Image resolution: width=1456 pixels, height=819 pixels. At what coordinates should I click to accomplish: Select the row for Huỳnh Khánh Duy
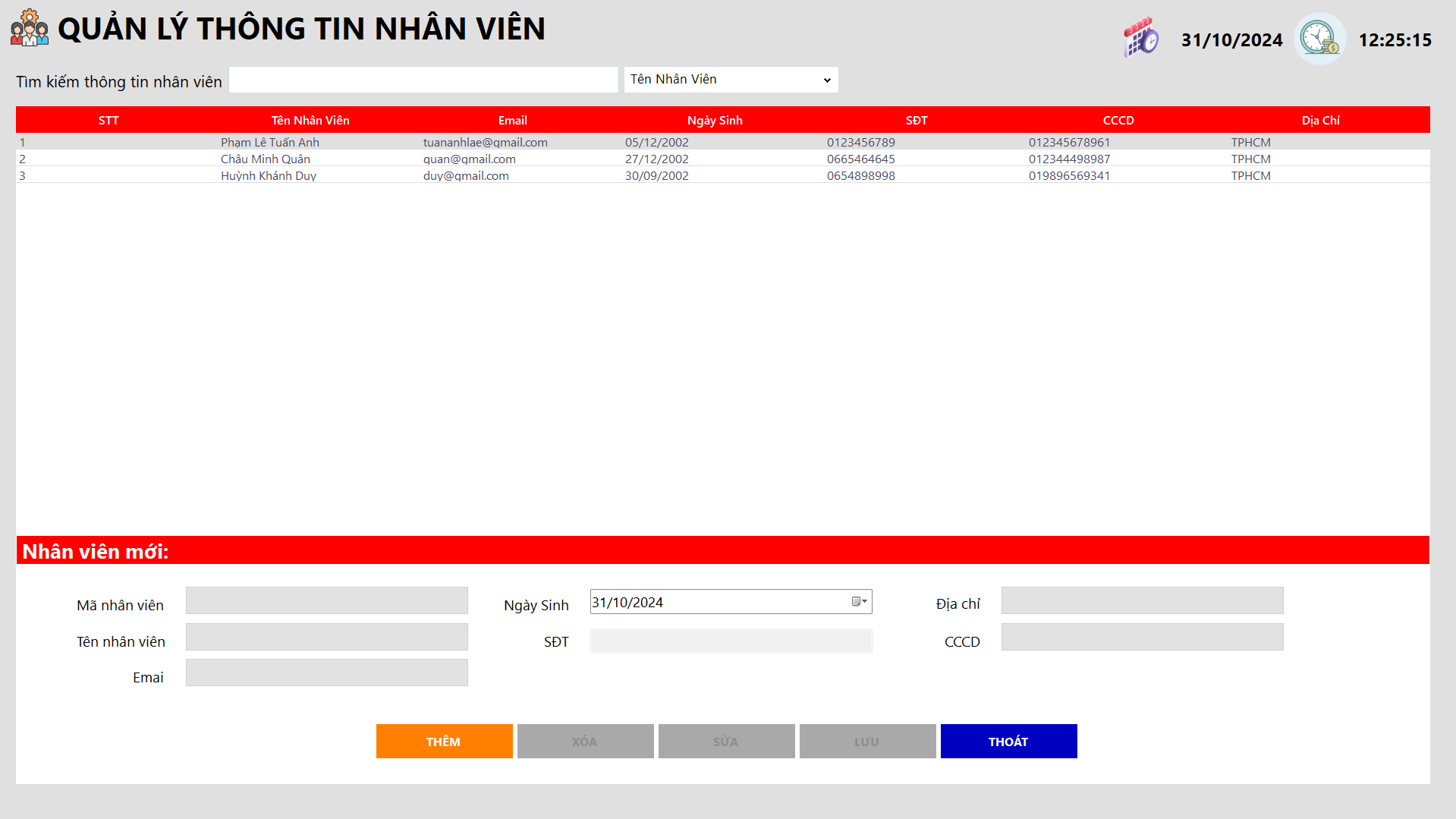point(722,175)
